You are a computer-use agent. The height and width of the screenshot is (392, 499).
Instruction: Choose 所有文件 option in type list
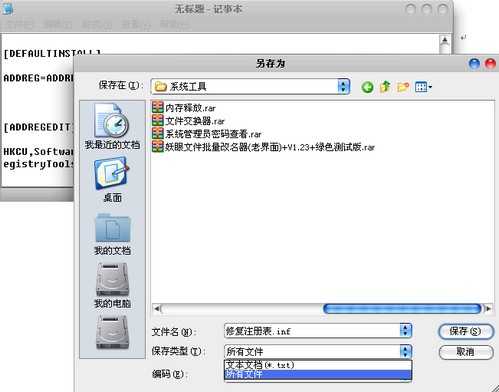[318, 374]
